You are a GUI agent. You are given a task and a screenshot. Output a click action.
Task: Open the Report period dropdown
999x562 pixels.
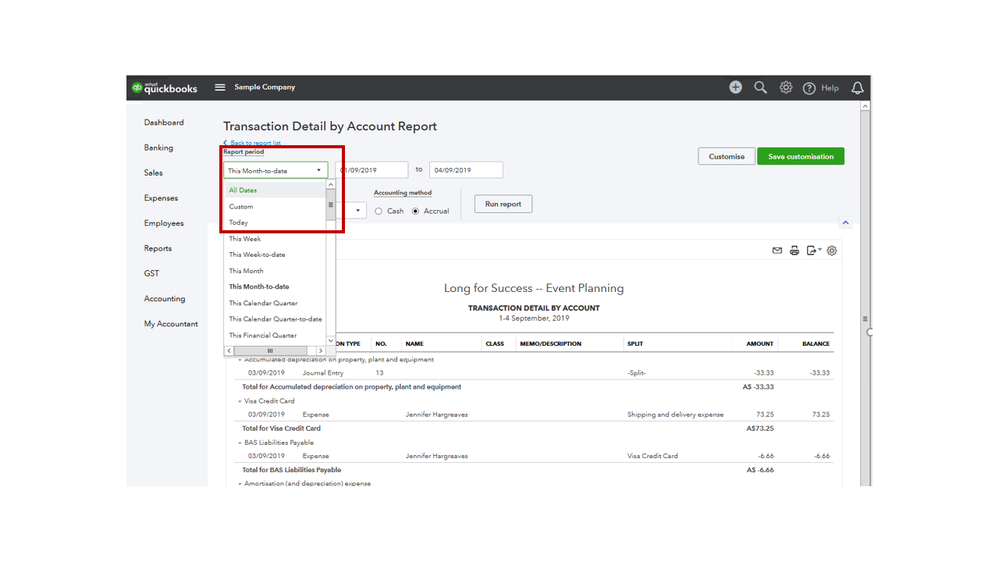pos(275,171)
